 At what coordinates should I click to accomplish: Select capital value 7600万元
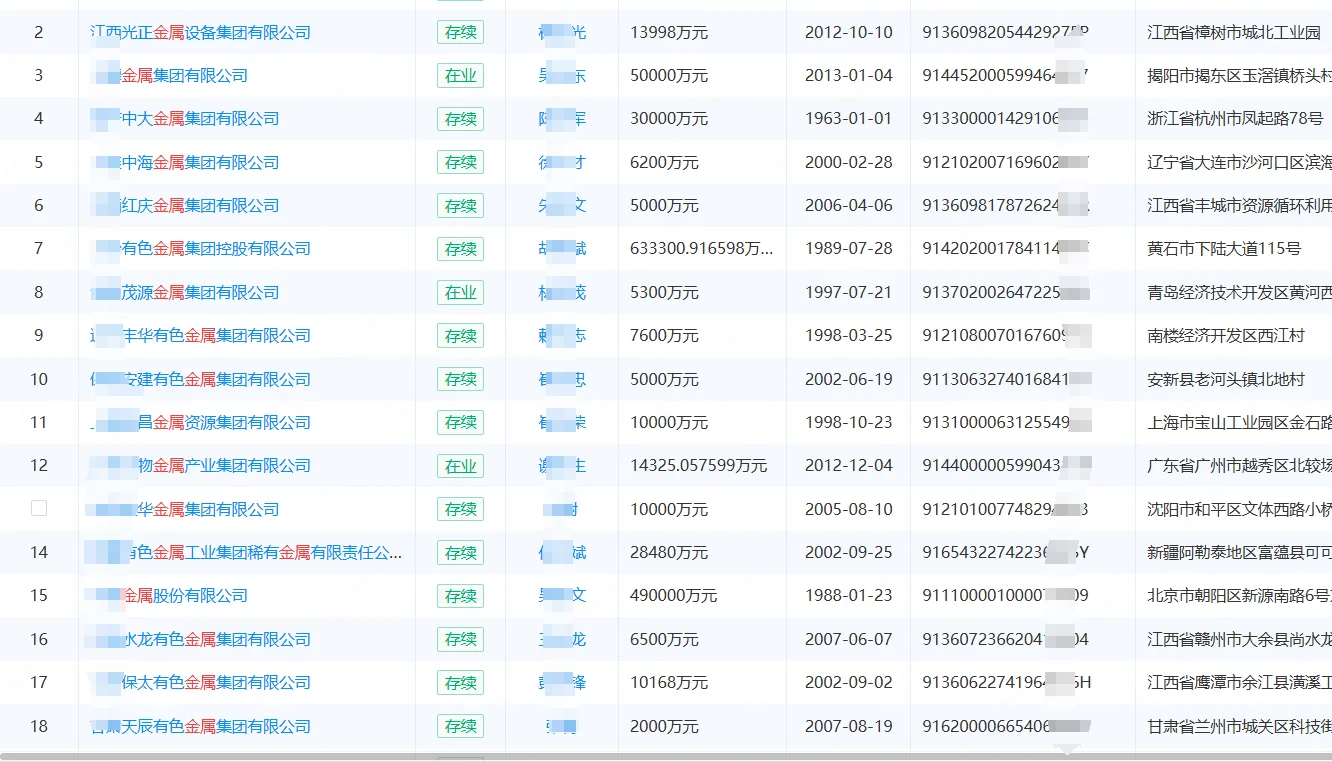pyautogui.click(x=665, y=335)
